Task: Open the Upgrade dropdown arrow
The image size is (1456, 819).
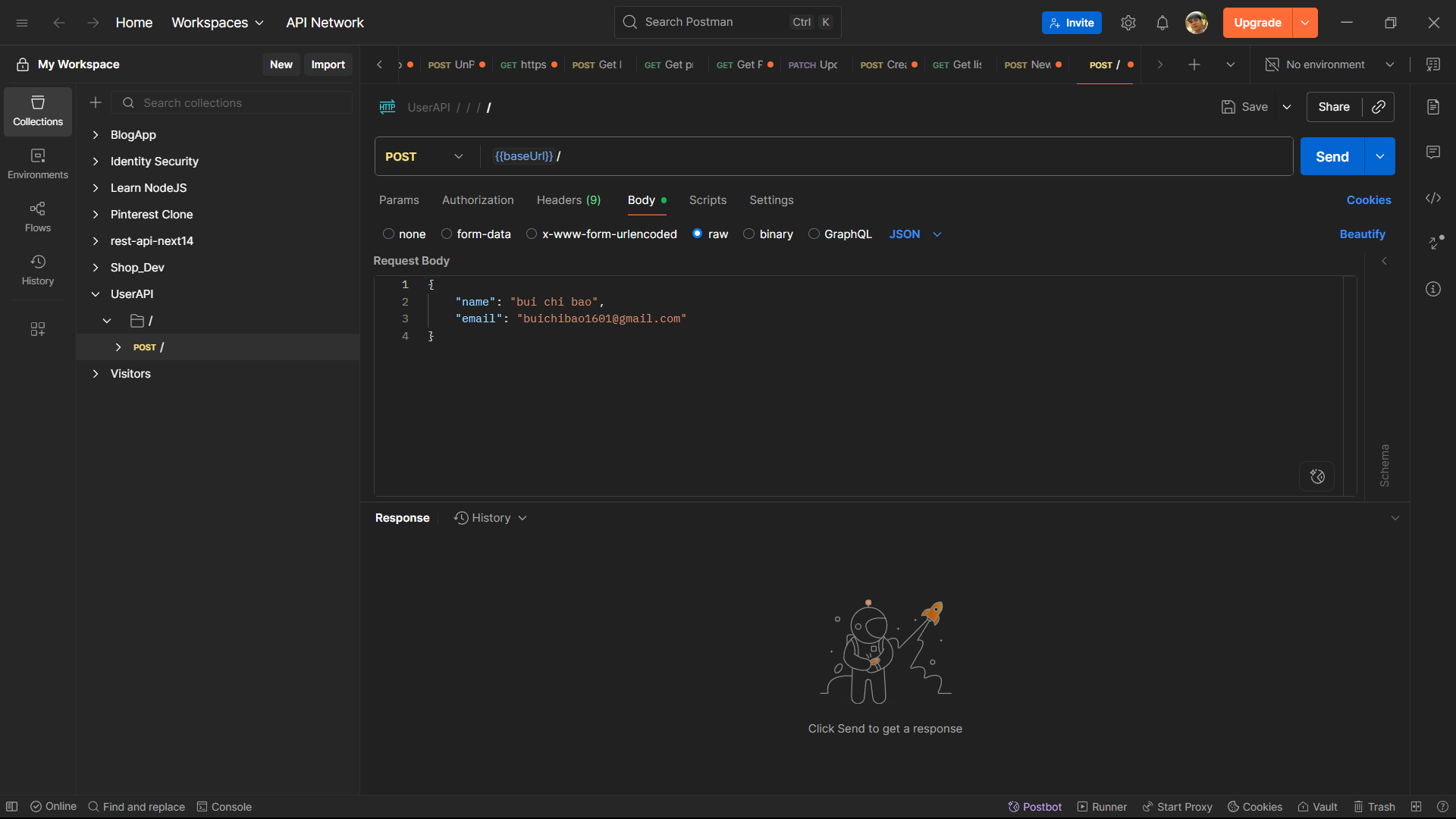Action: point(1305,23)
